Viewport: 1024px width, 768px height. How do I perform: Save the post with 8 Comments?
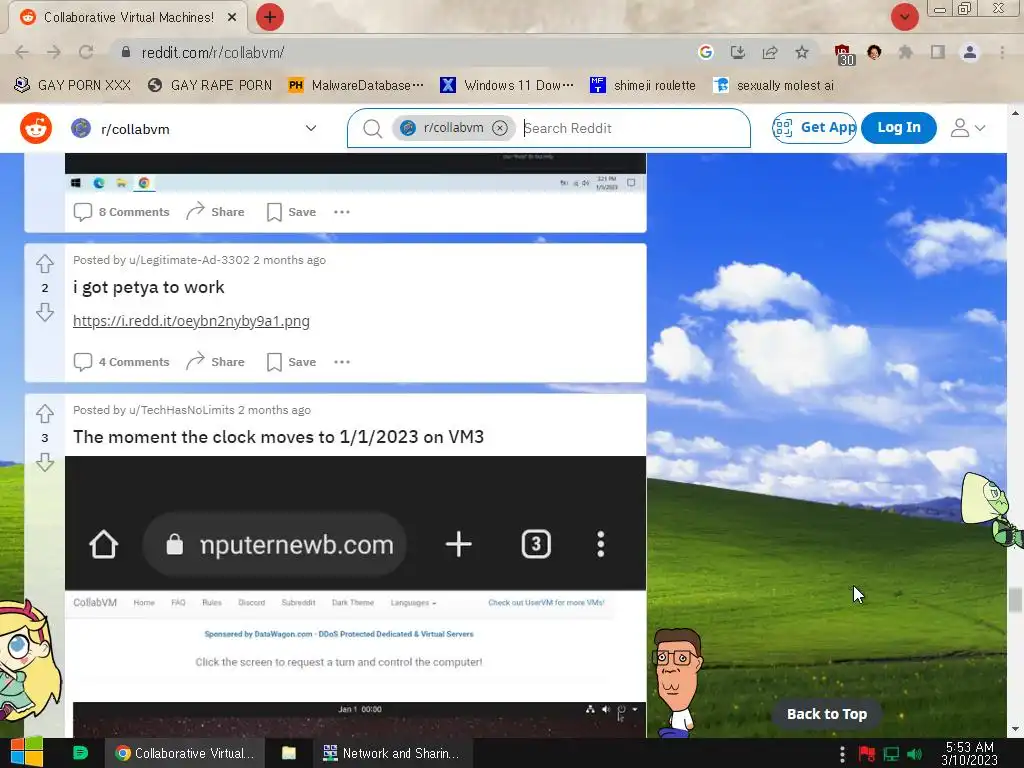point(291,212)
